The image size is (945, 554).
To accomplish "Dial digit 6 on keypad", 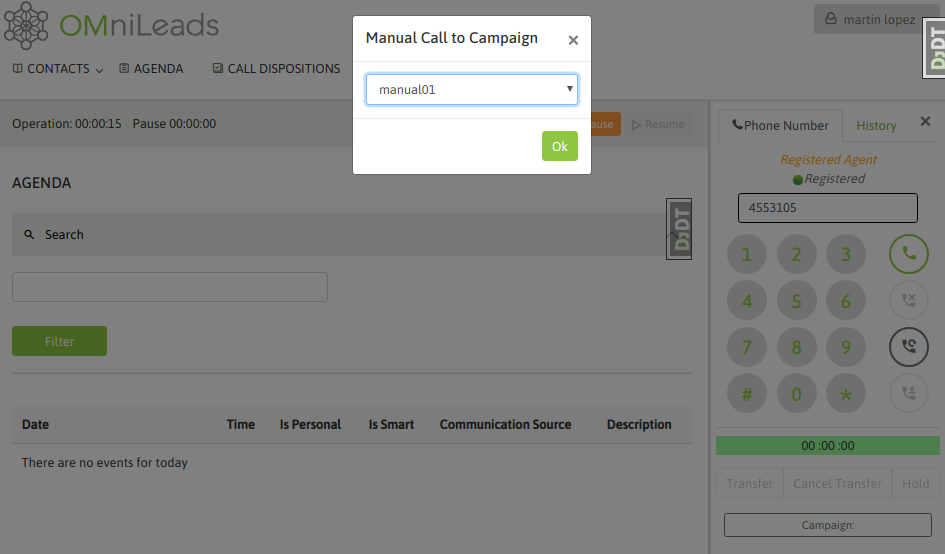I will coord(846,301).
